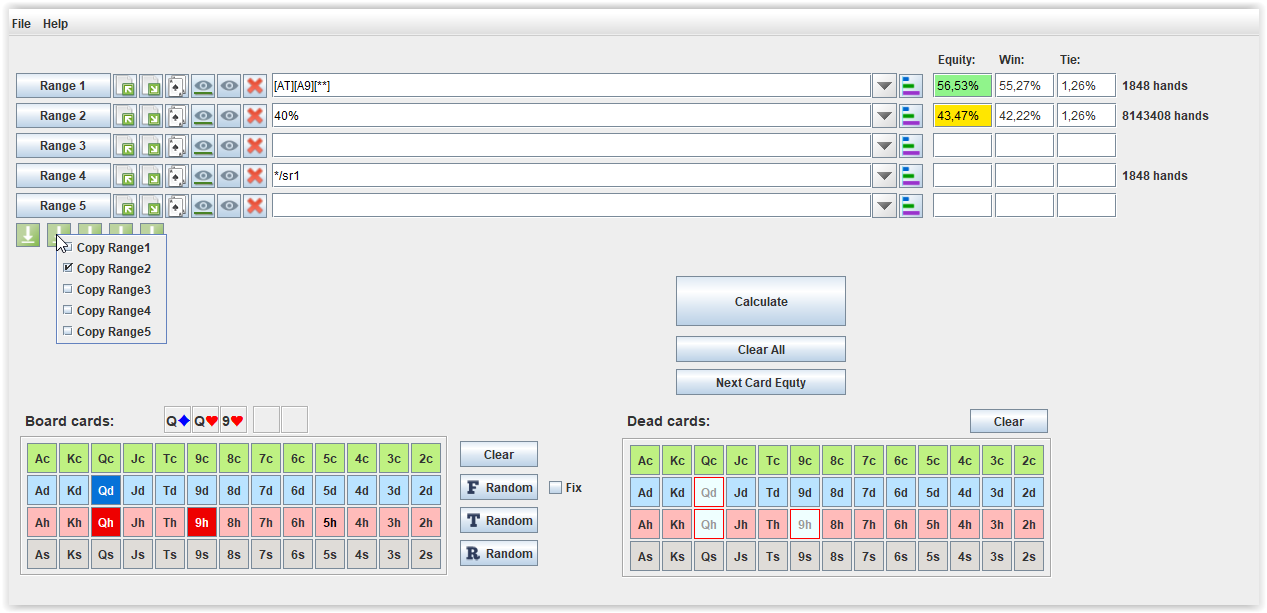Open the card selector icon for Range 2
Screen dimensions: 1267x613
pos(177,116)
